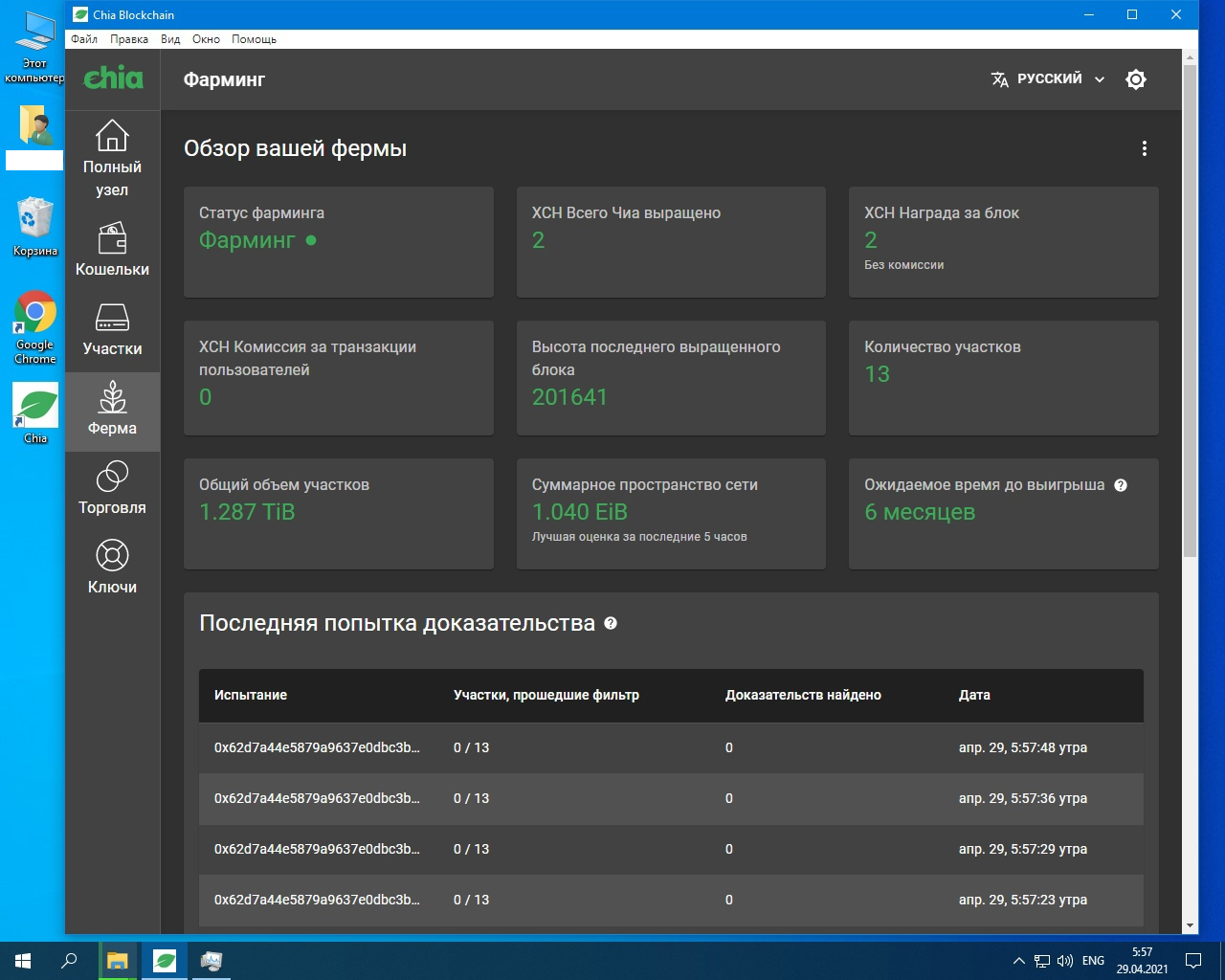
Task: Open the three-dot farm overview menu
Action: click(x=1144, y=148)
